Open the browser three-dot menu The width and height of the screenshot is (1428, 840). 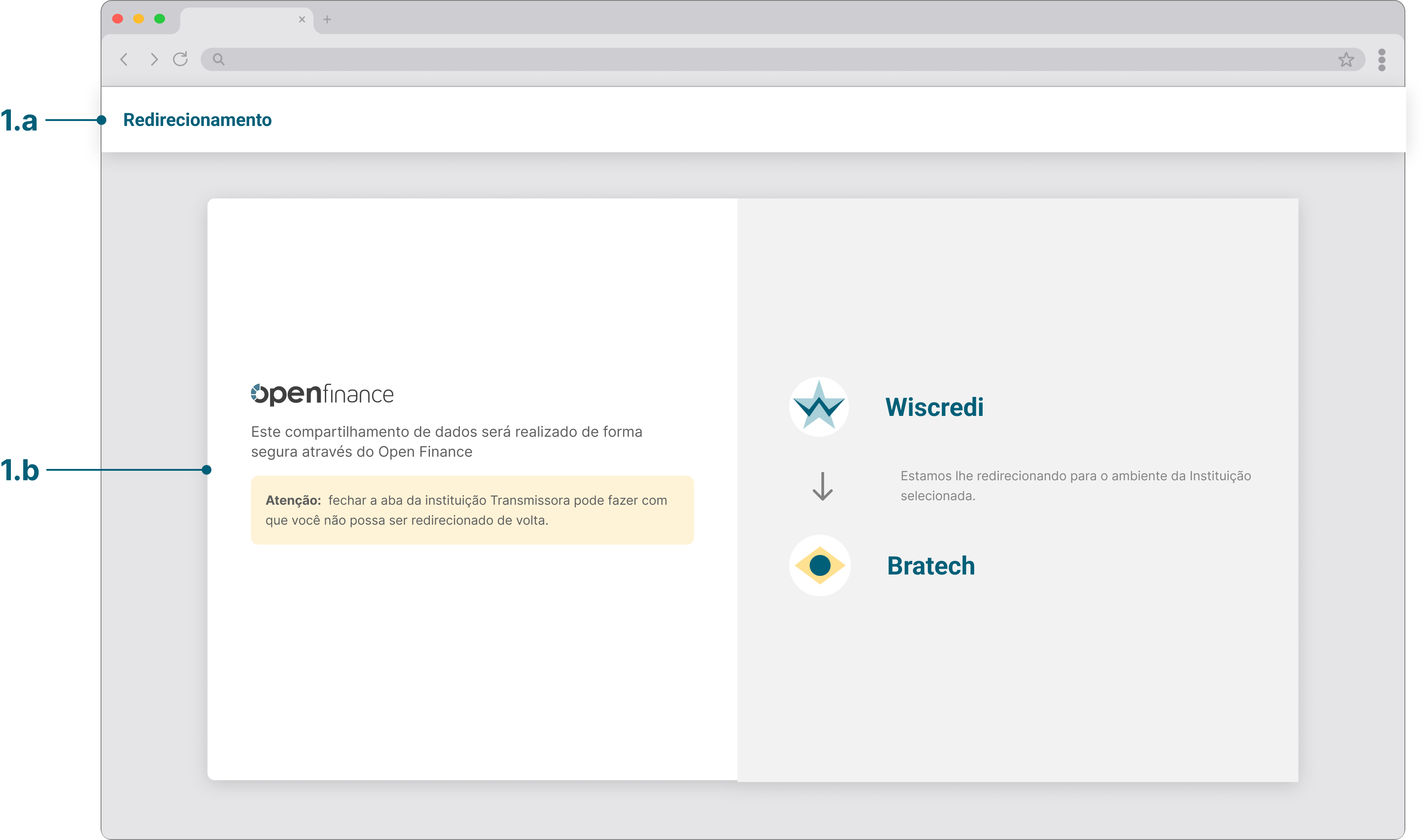tap(1382, 59)
